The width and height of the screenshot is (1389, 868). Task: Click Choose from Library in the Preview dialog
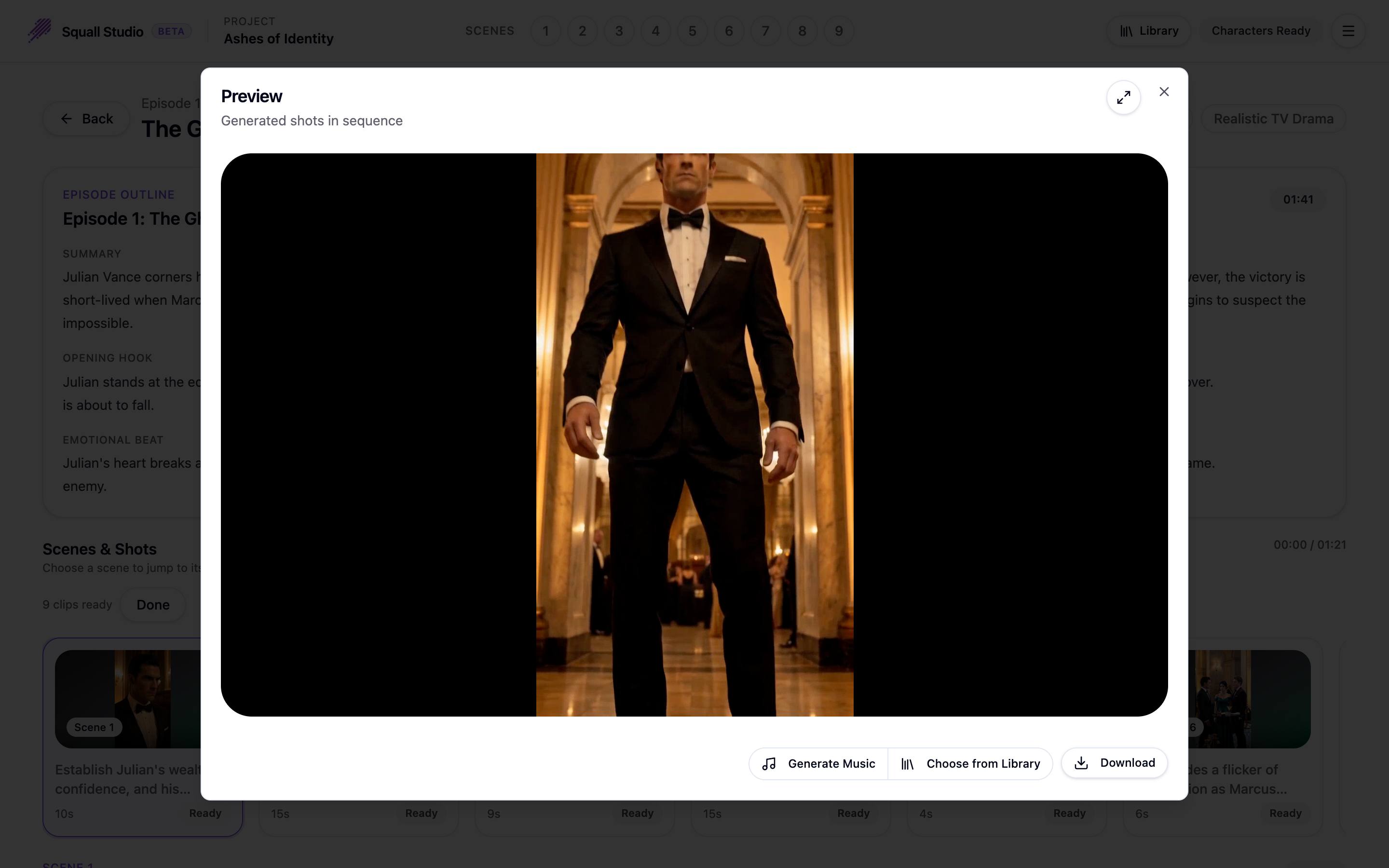pyautogui.click(x=970, y=763)
